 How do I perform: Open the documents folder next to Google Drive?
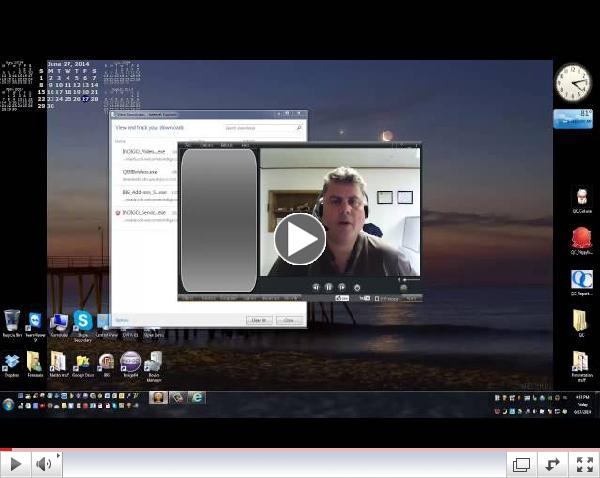(59, 365)
